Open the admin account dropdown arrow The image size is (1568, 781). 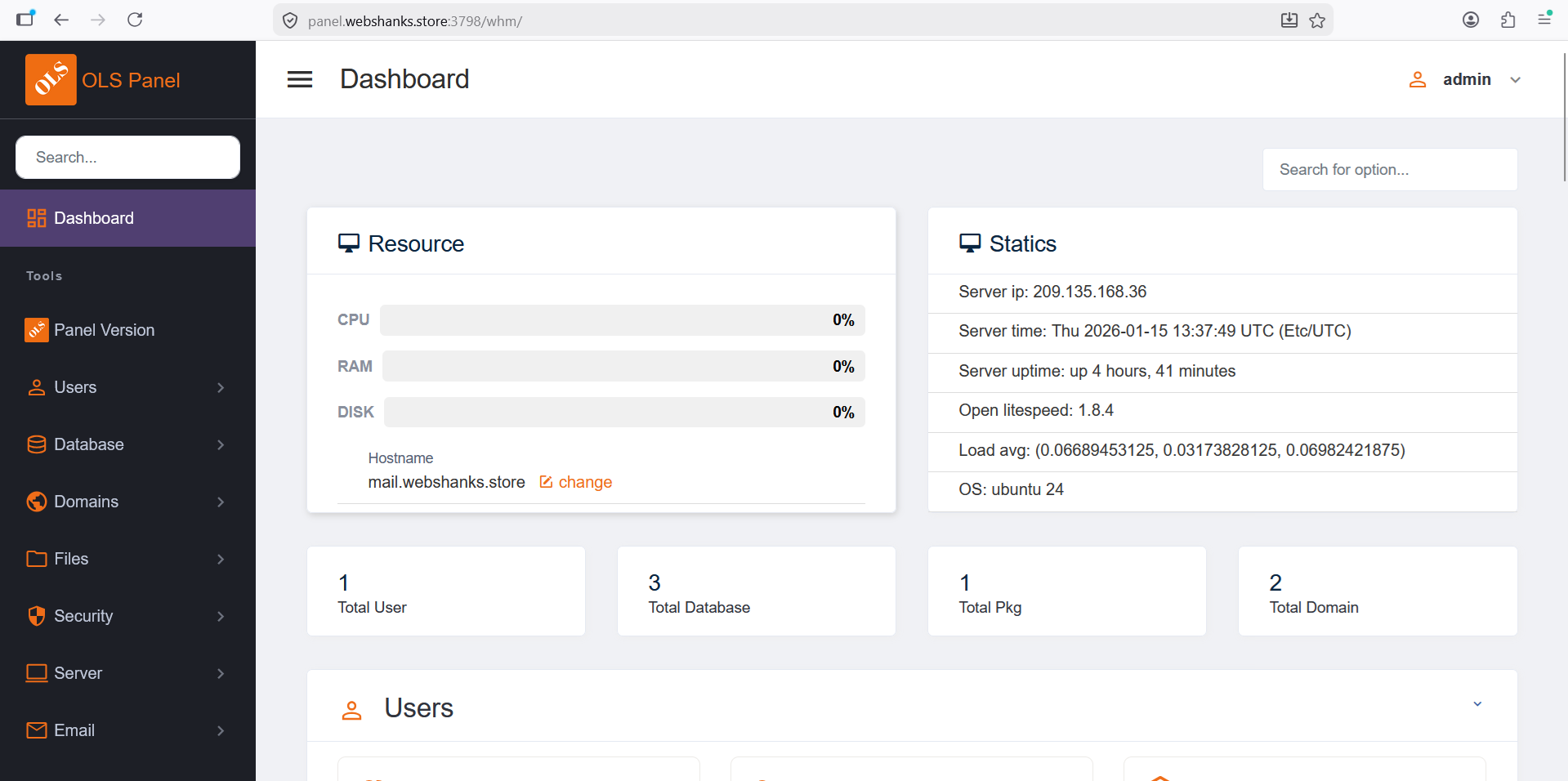tap(1516, 80)
